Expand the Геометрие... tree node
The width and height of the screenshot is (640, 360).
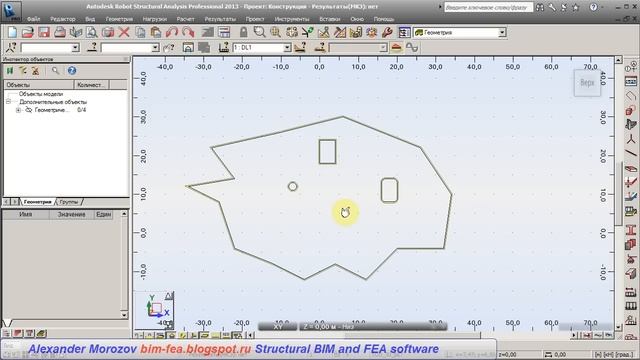18,110
